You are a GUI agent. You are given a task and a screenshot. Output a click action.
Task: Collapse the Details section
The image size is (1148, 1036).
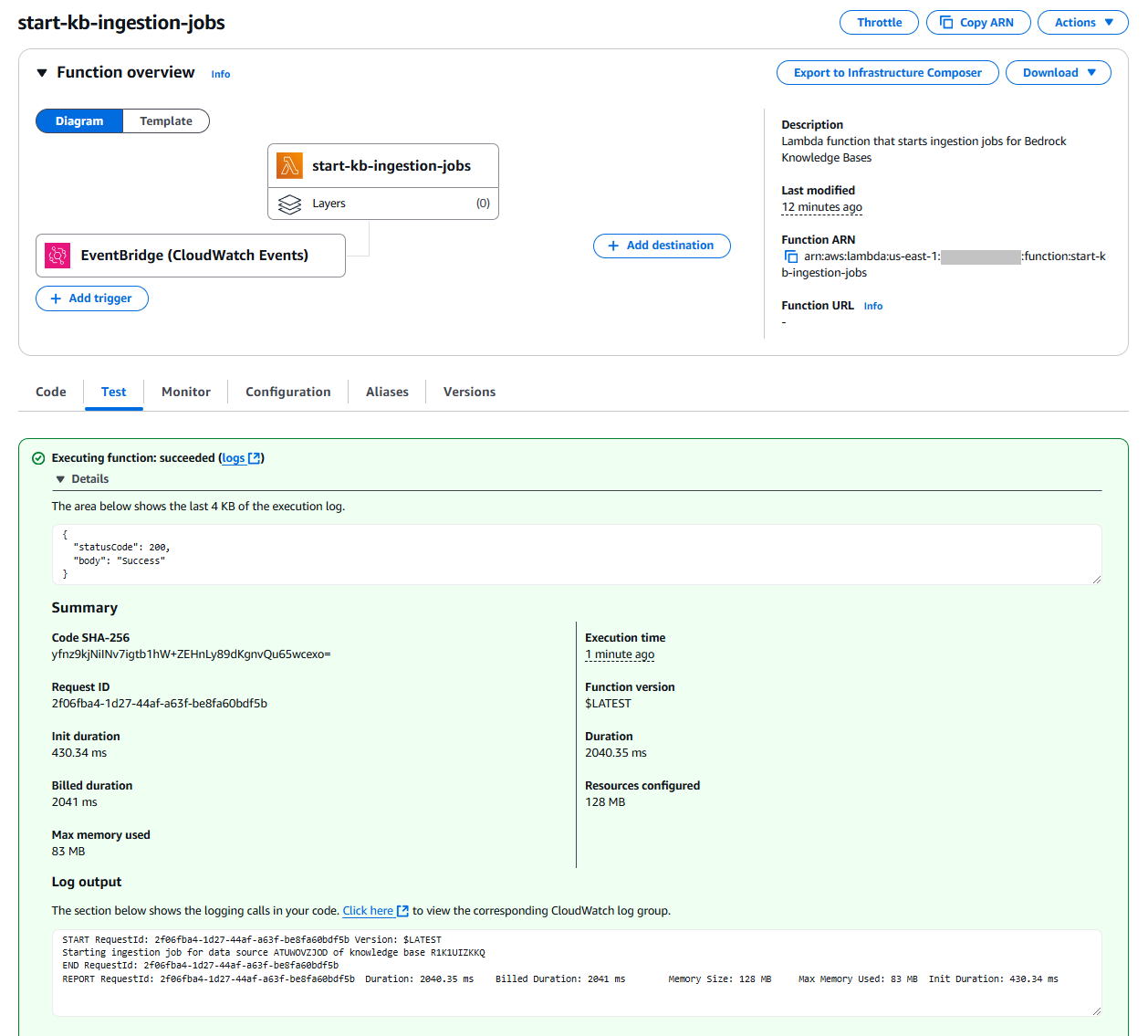(60, 479)
